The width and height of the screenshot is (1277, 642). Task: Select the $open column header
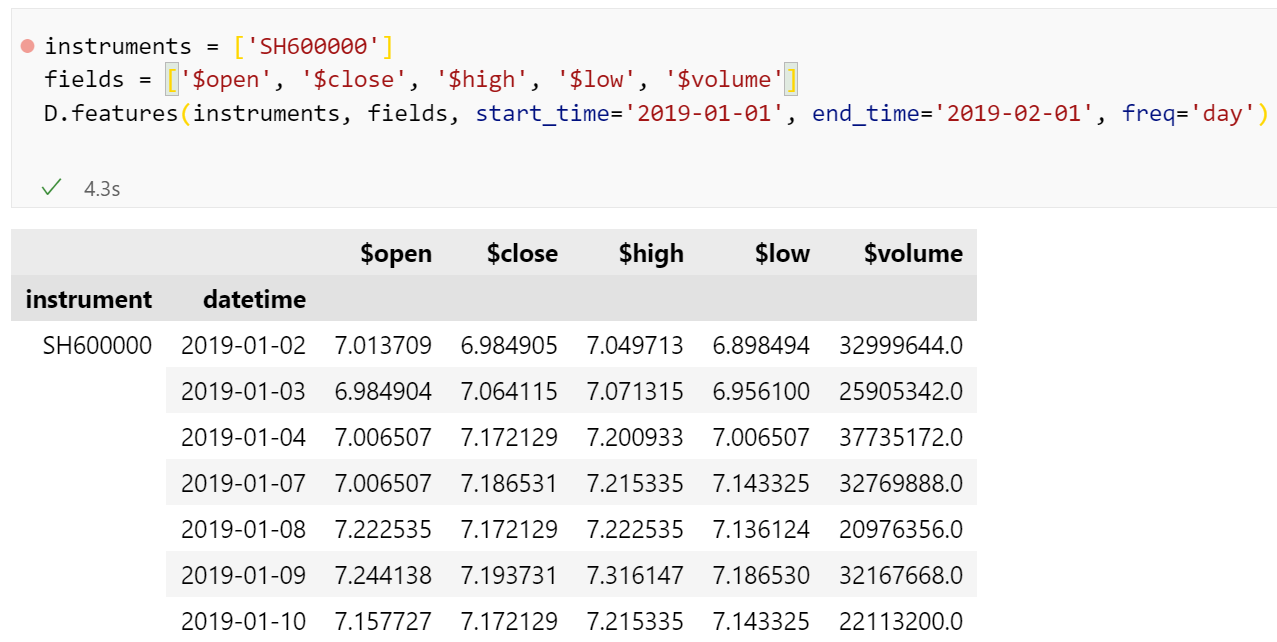(x=397, y=253)
